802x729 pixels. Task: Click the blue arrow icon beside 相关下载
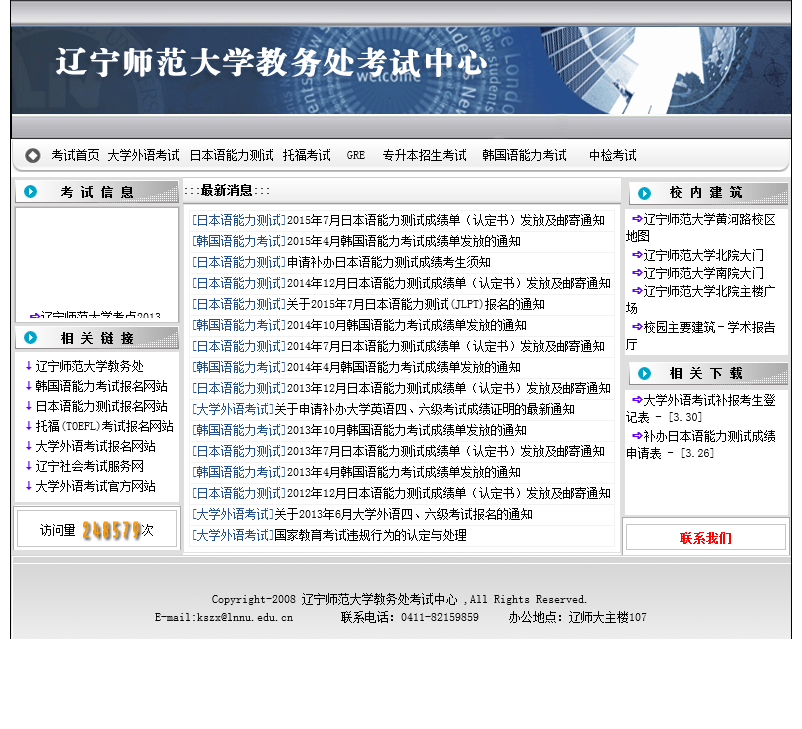644,373
